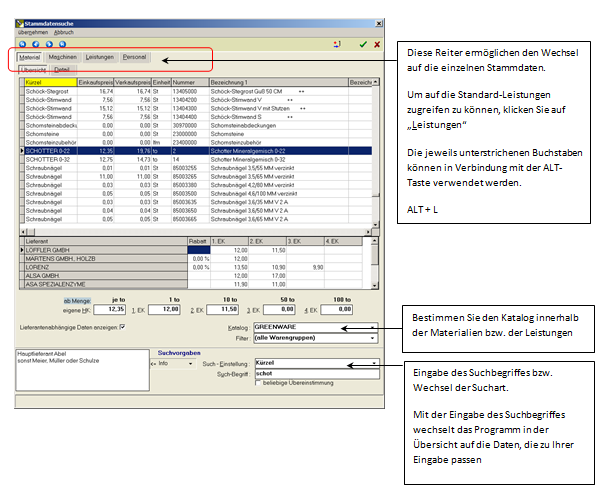Select supplier MARTENS GMBH, HOLZB
The width and height of the screenshot is (612, 501).
[106, 259]
